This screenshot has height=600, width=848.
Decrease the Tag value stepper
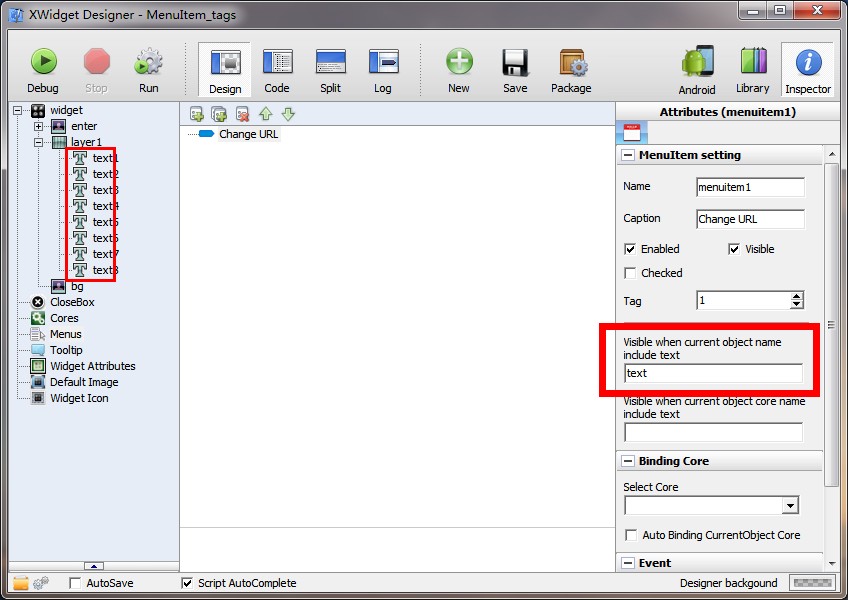pyautogui.click(x=796, y=304)
